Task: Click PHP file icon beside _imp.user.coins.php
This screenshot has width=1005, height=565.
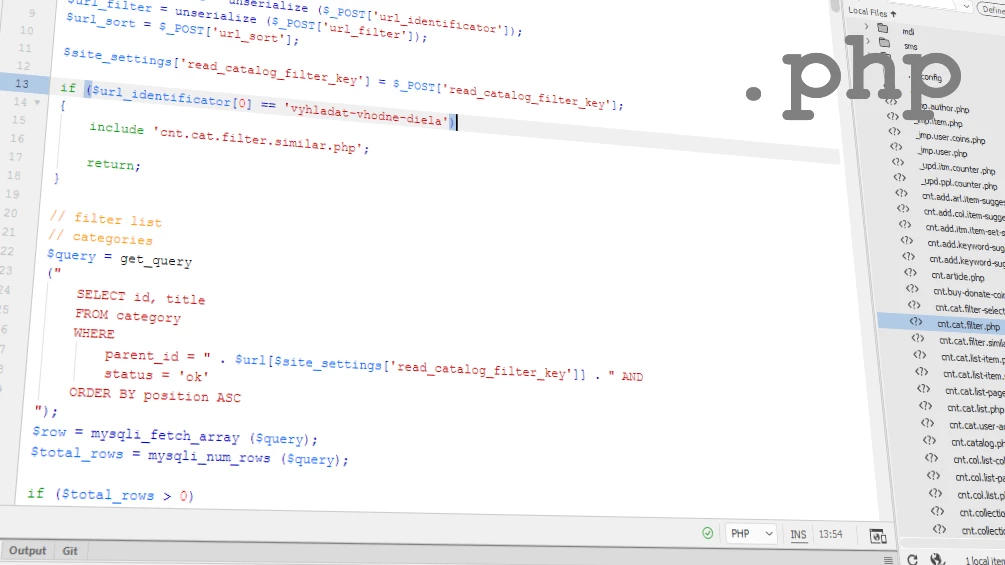Action: click(894, 131)
